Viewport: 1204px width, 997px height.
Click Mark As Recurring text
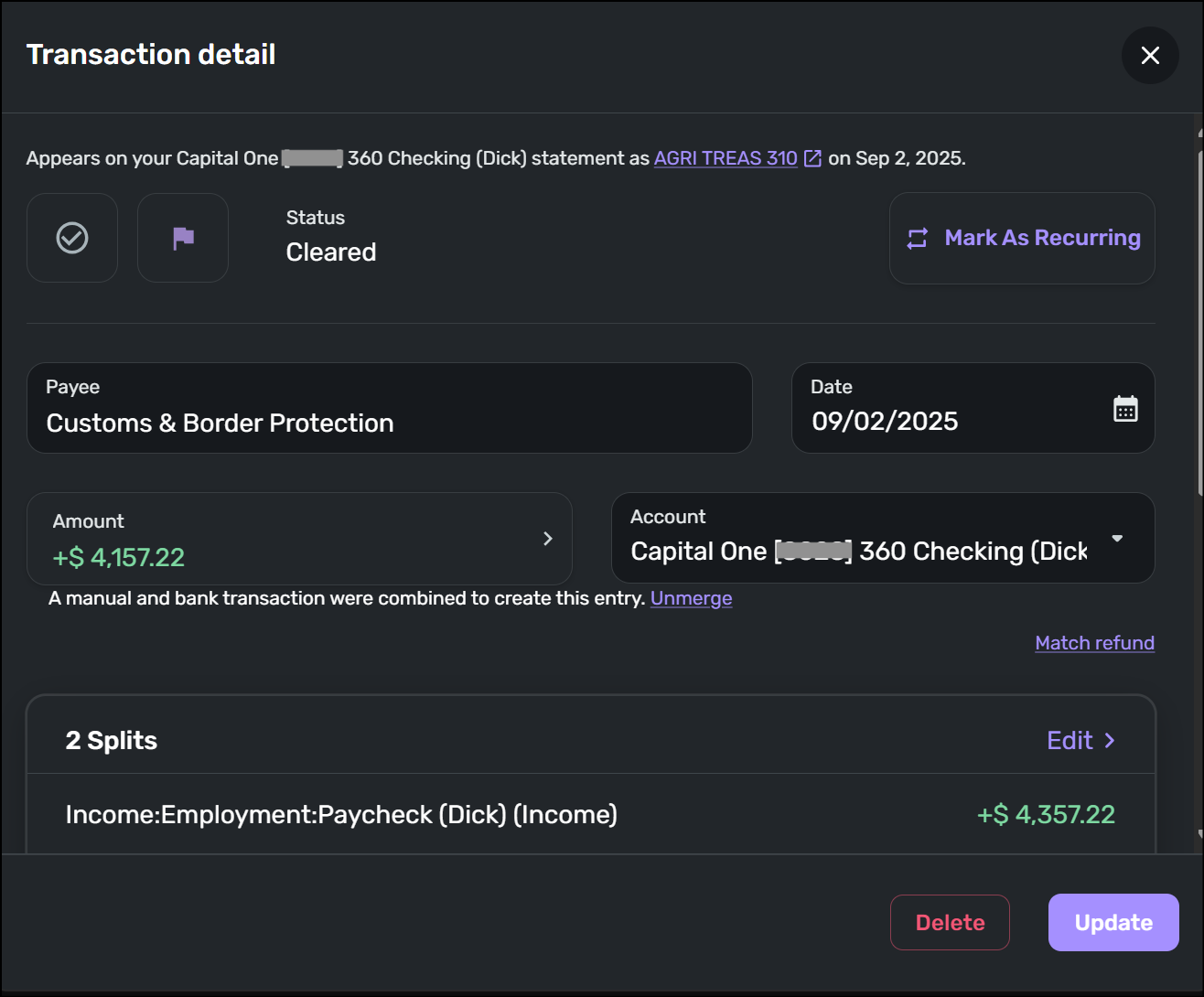point(1042,238)
